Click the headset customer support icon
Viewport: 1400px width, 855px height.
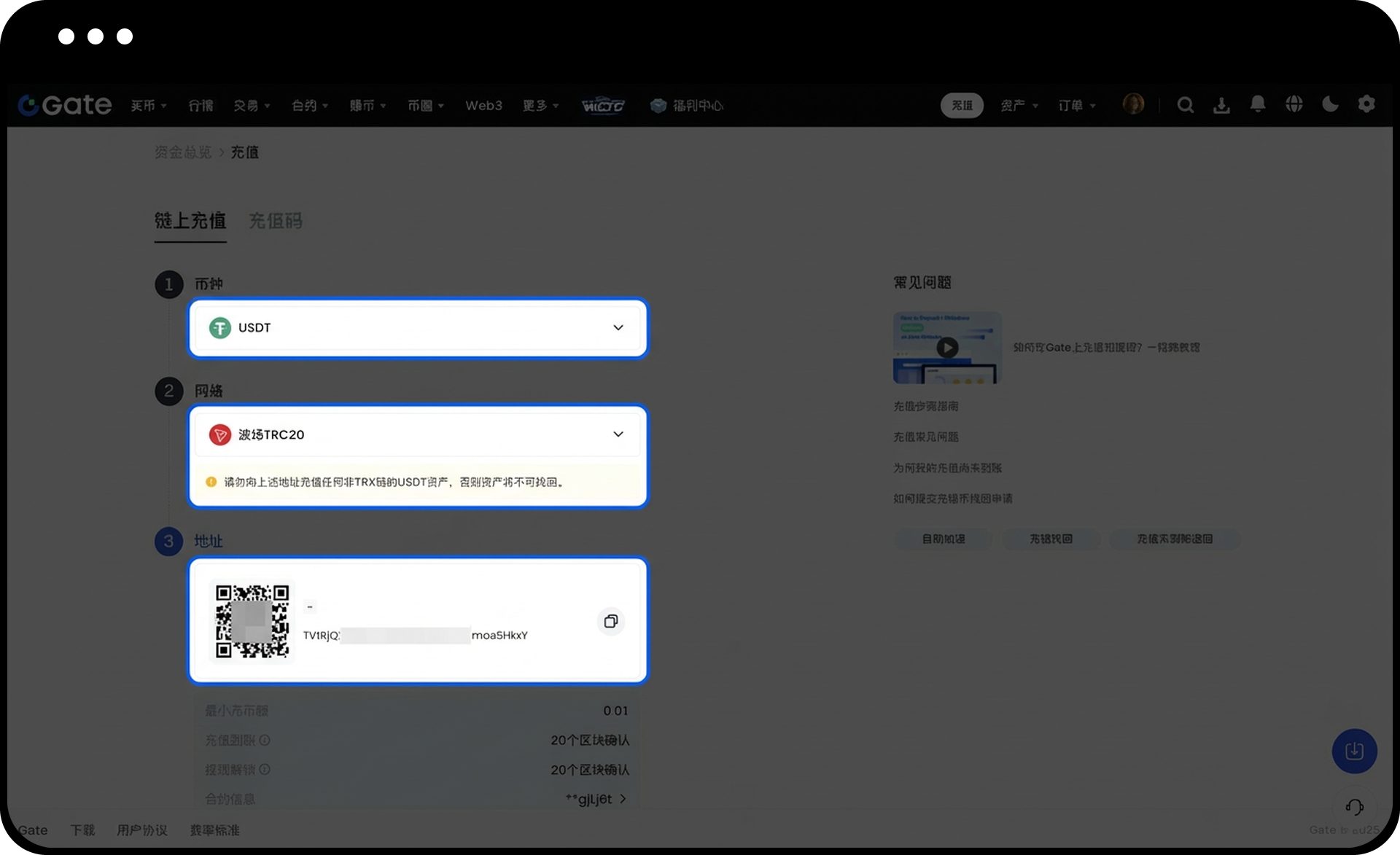[x=1354, y=807]
